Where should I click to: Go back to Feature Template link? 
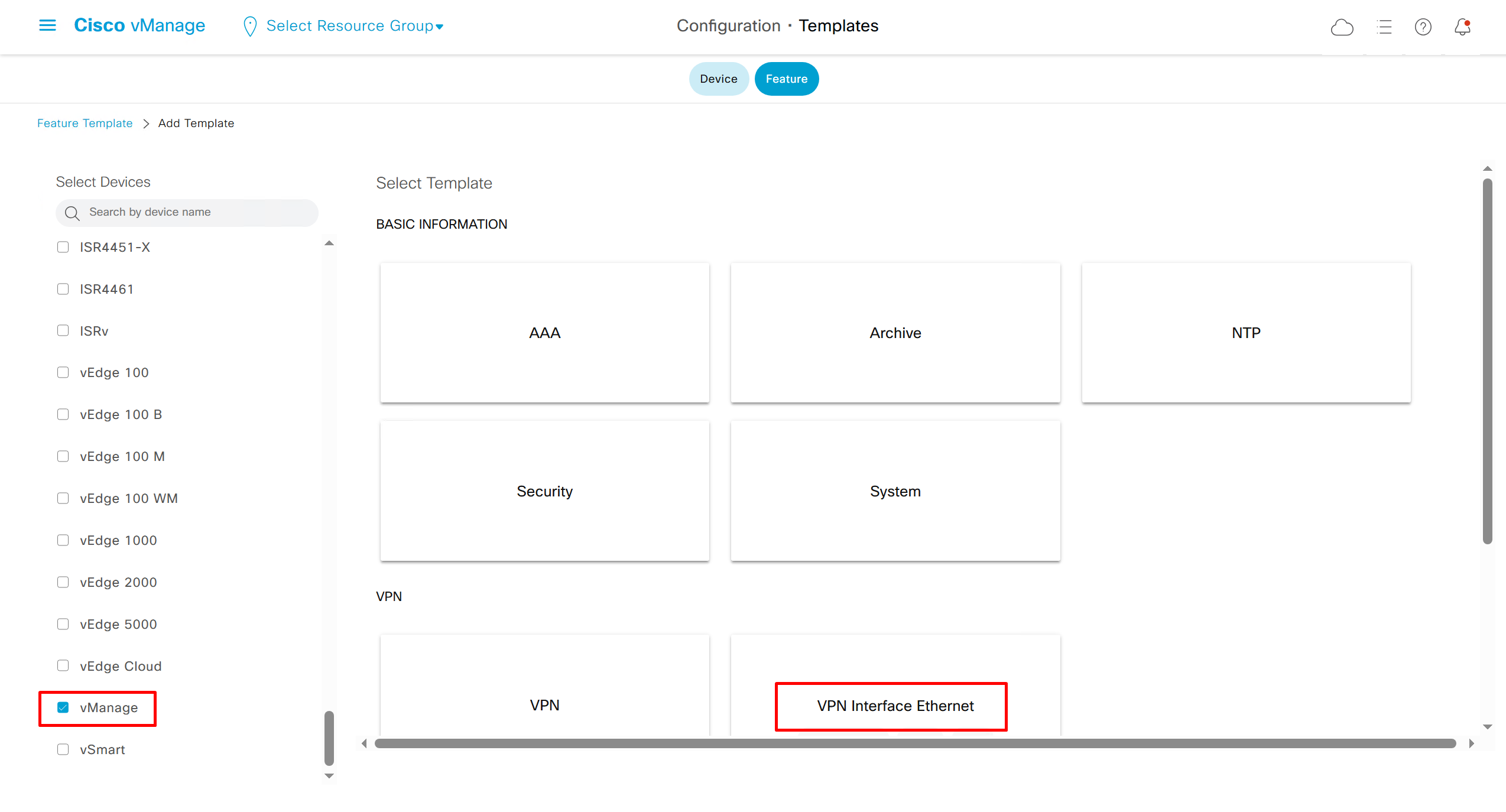coord(85,123)
